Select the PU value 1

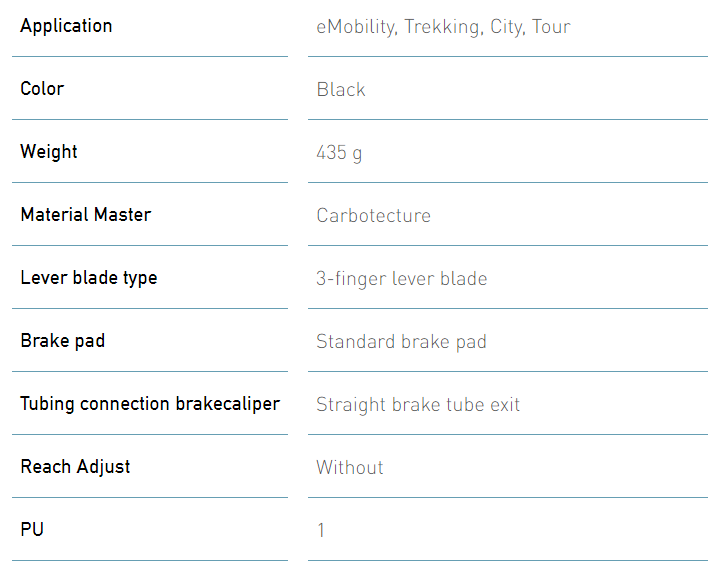[321, 530]
